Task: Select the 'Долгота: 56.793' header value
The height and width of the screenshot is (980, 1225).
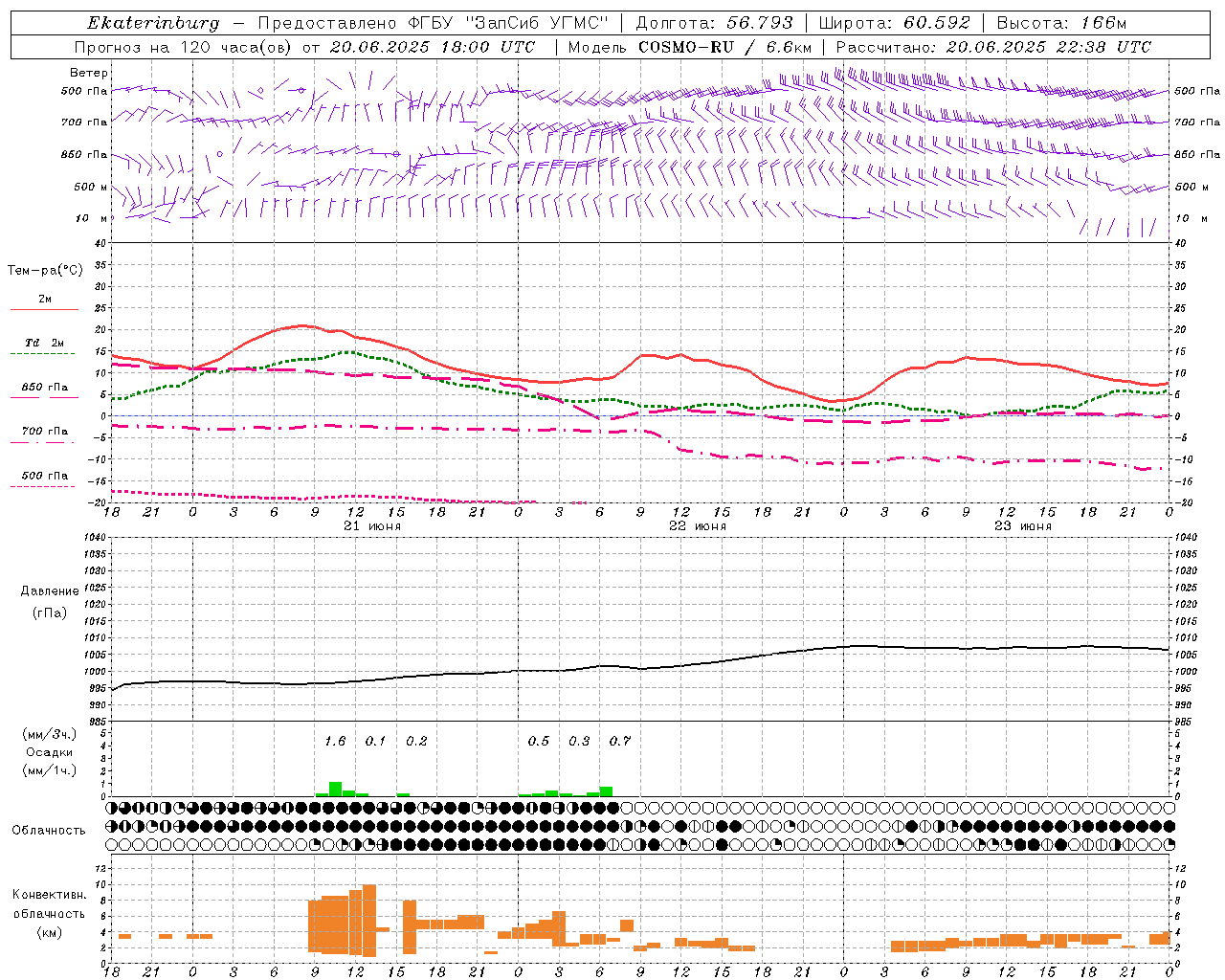Action: 714,23
